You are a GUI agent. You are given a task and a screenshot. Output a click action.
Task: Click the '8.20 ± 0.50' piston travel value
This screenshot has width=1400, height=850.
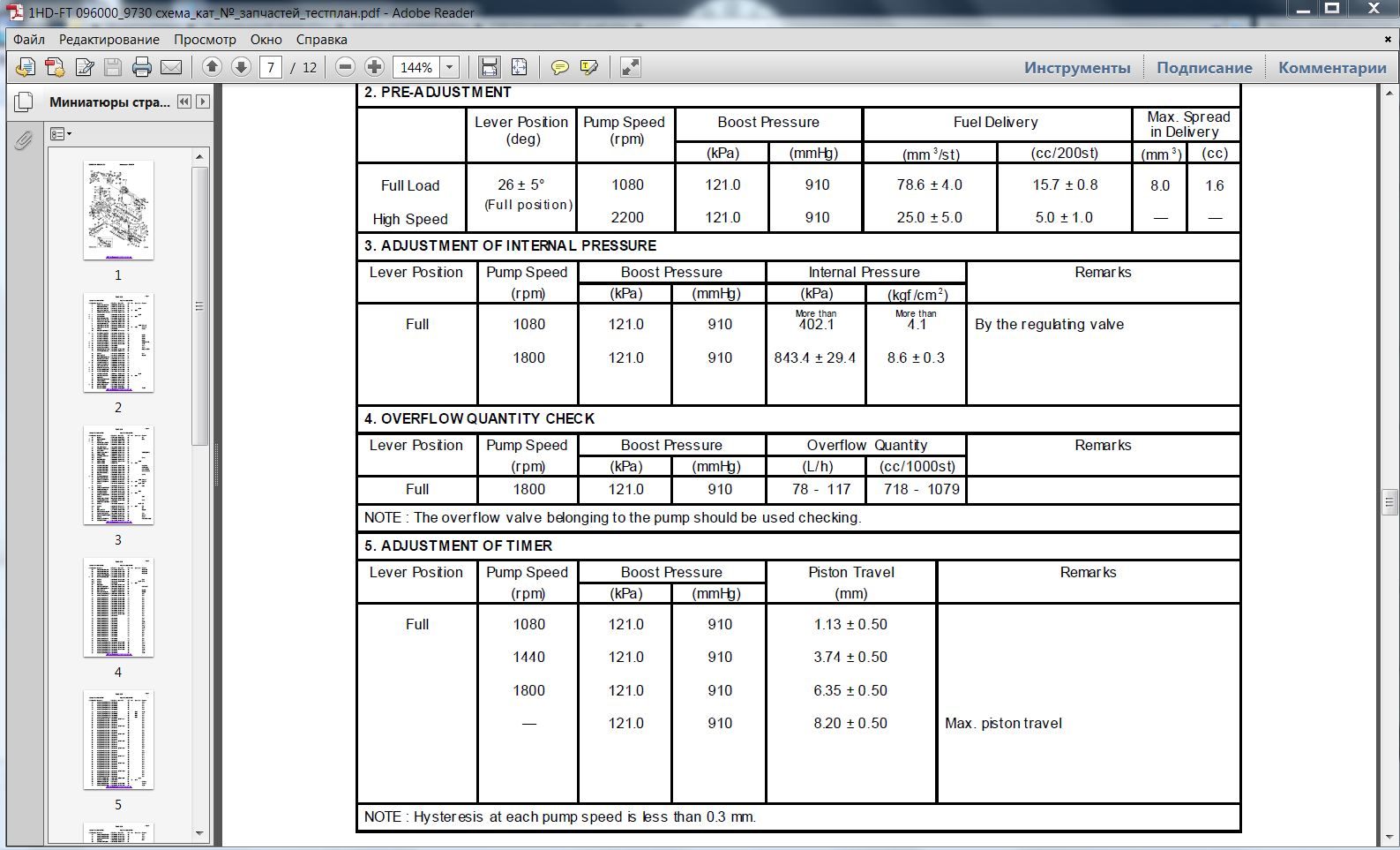pos(850,724)
